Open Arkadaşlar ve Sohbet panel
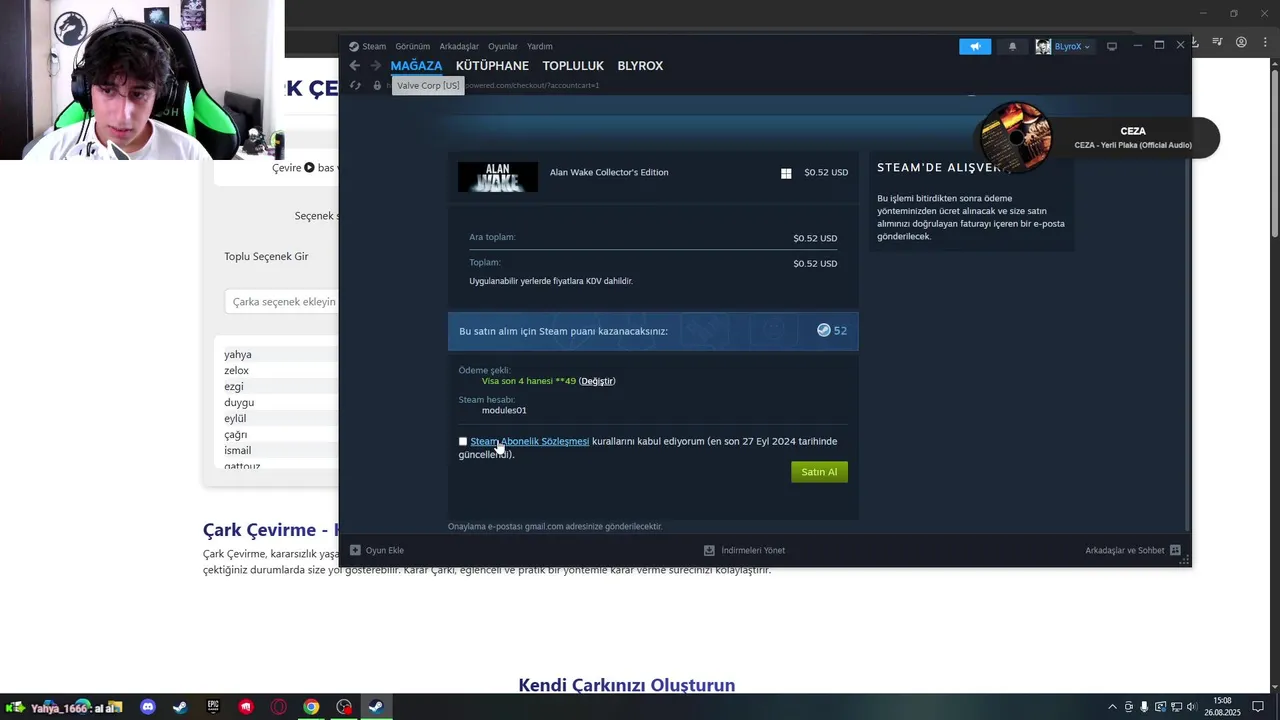Viewport: 1280px width, 720px height. pos(1133,550)
